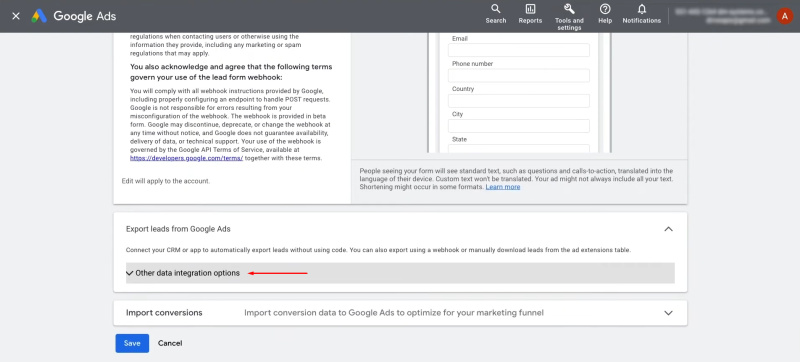Click the account avatar 'A'
Image resolution: width=800 pixels, height=362 pixels.
[785, 16]
